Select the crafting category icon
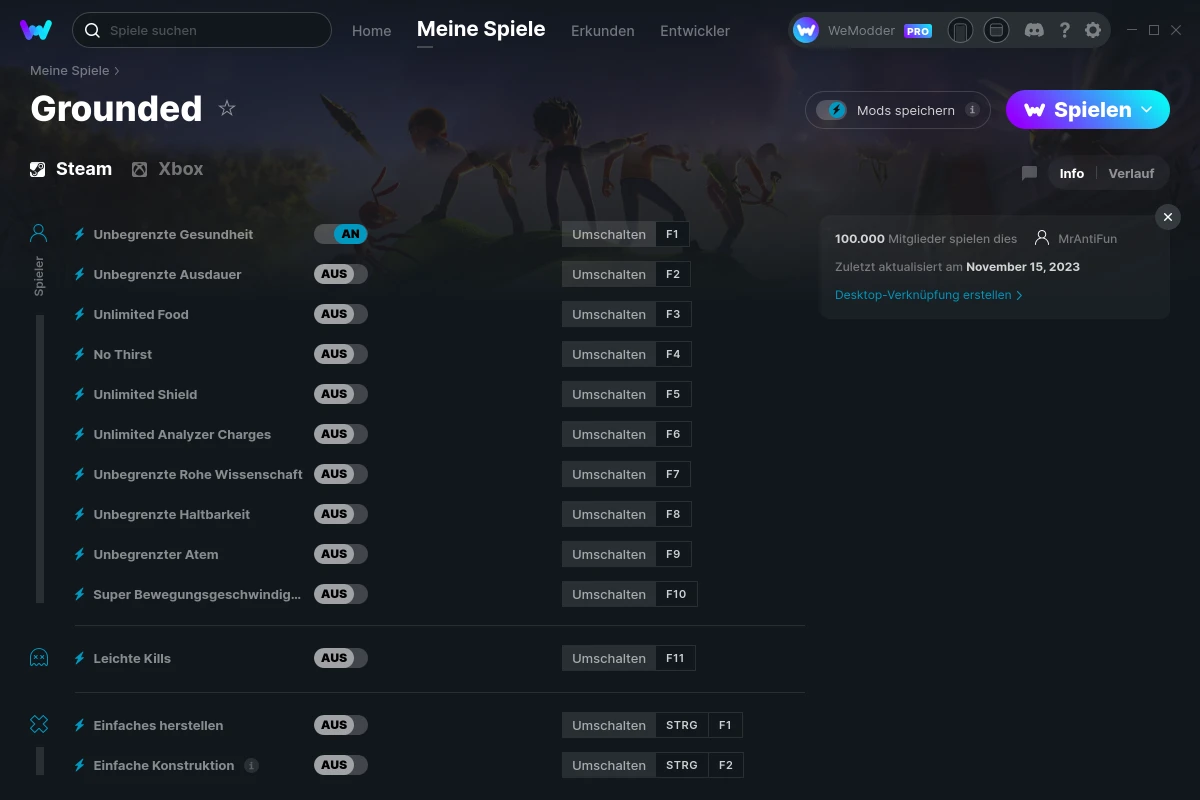Image resolution: width=1200 pixels, height=800 pixels. 39,724
